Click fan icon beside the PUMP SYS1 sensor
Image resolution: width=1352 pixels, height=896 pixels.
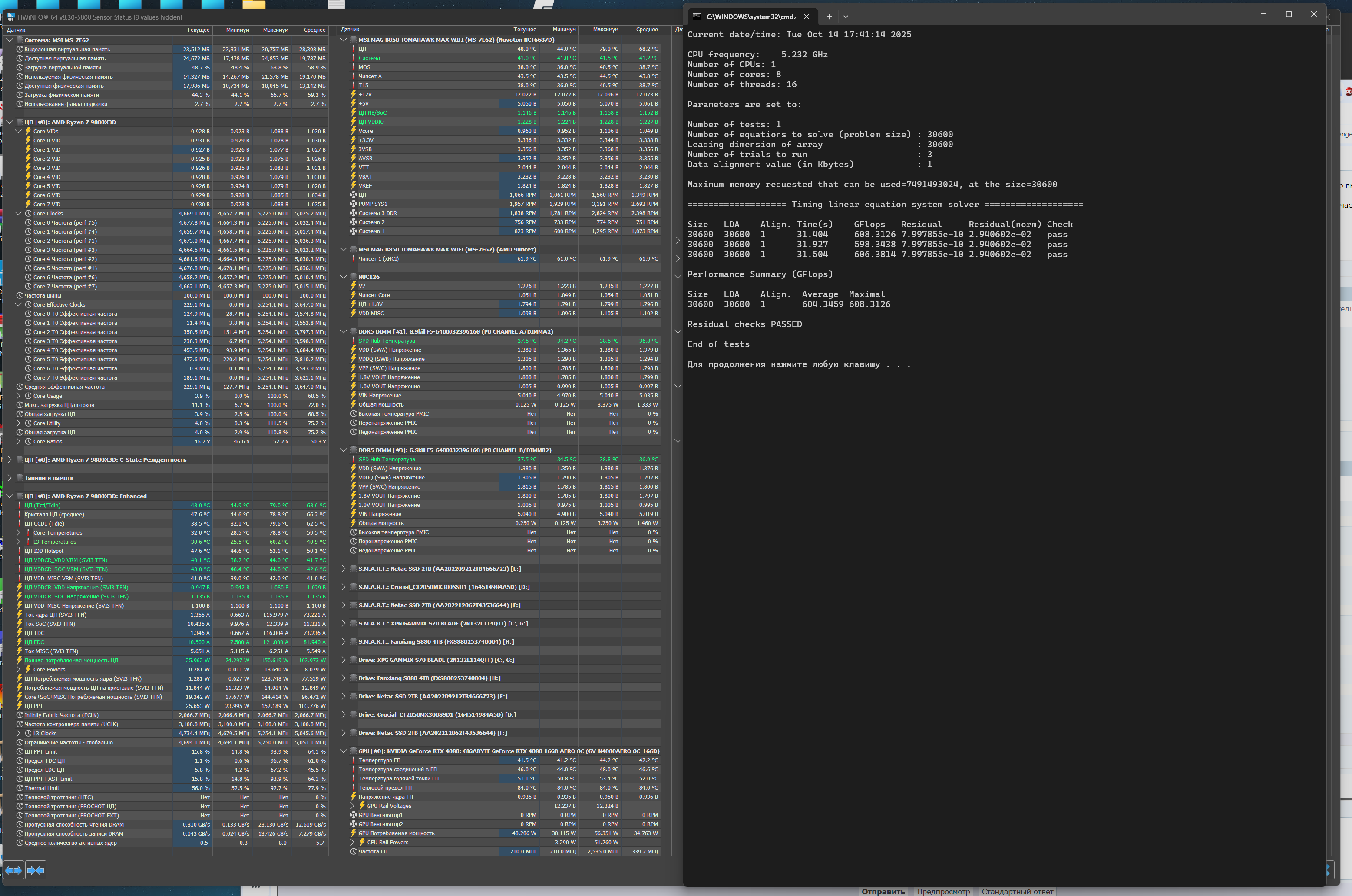coord(353,204)
